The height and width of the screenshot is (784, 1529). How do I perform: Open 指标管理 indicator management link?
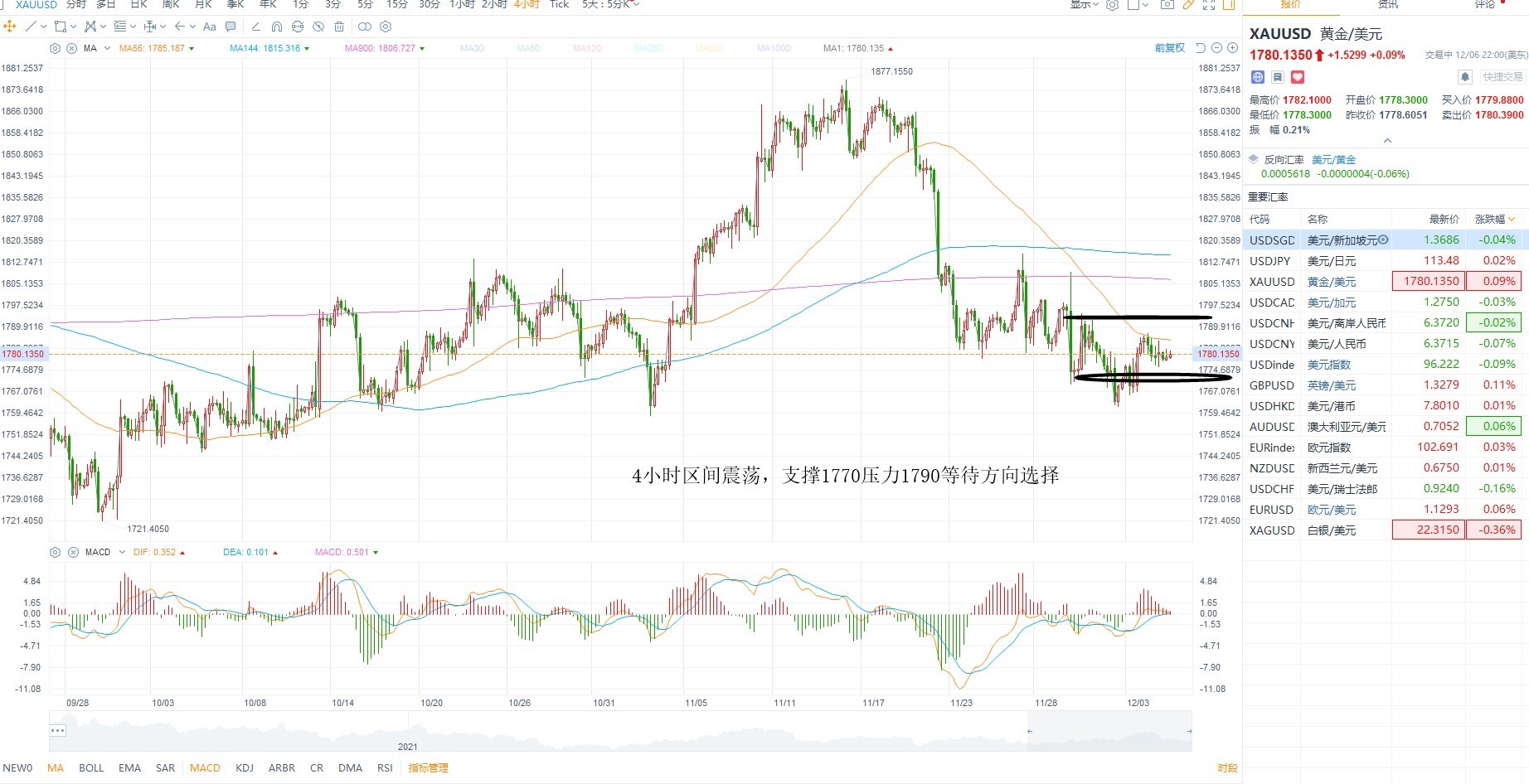[x=428, y=768]
